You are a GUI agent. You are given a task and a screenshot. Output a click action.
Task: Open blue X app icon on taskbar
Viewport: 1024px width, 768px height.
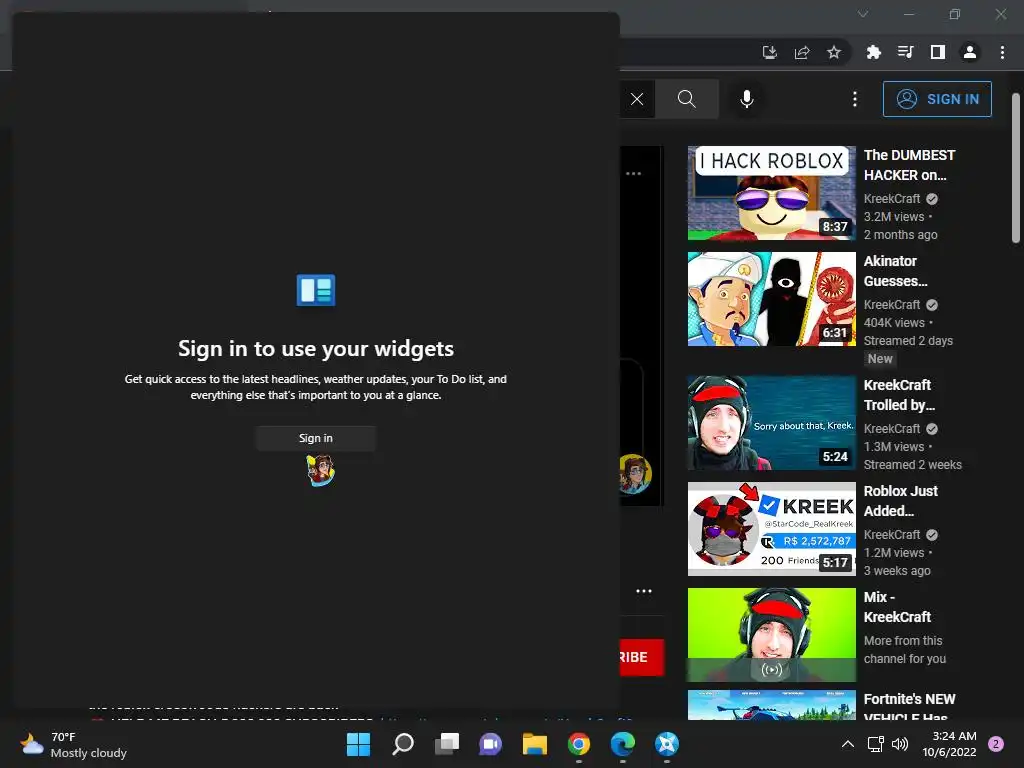point(667,744)
